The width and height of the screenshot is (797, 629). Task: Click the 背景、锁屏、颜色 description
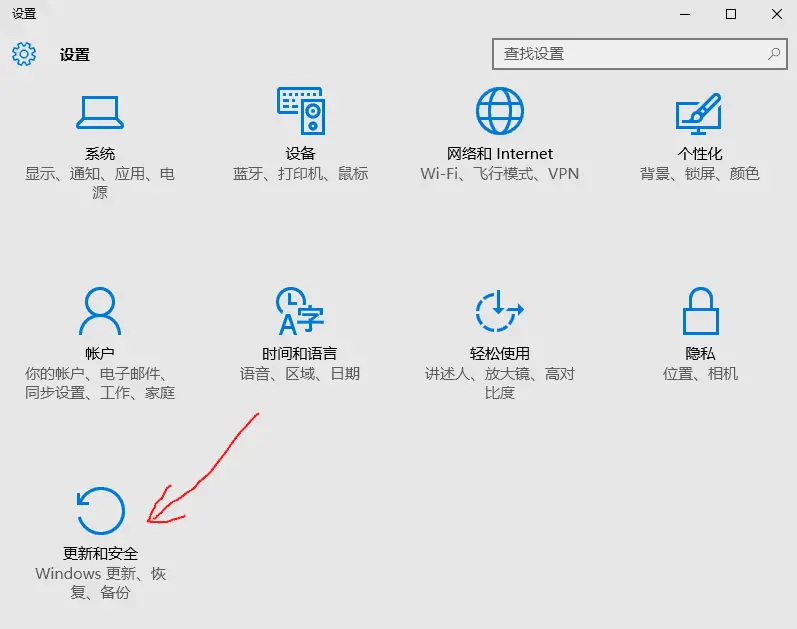click(x=699, y=173)
